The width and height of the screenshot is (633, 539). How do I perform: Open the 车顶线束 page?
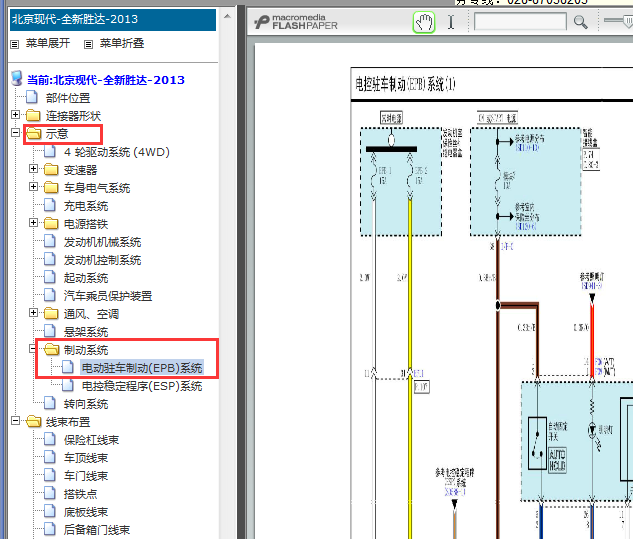pos(86,458)
